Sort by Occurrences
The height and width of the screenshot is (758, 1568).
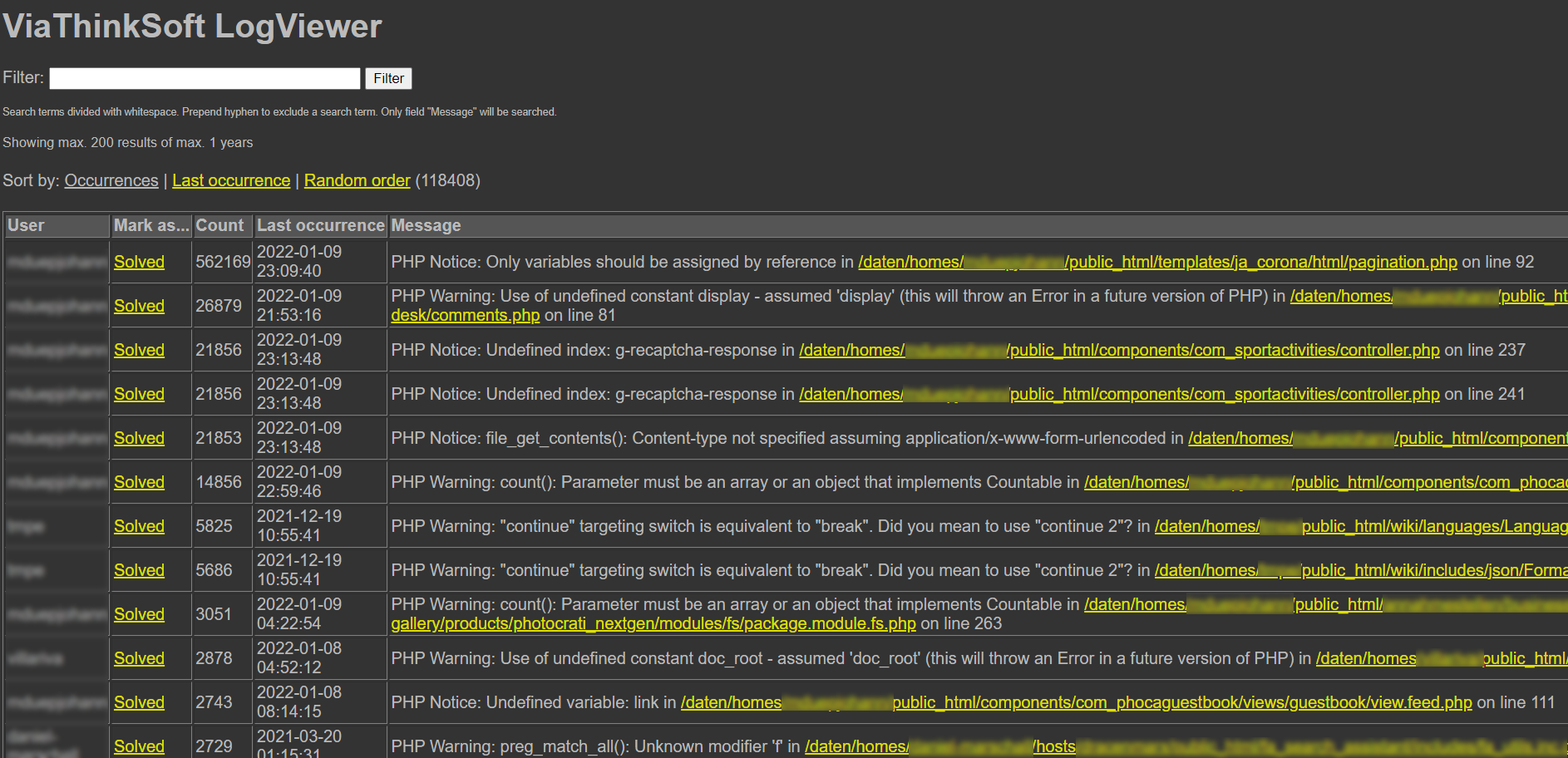[111, 180]
